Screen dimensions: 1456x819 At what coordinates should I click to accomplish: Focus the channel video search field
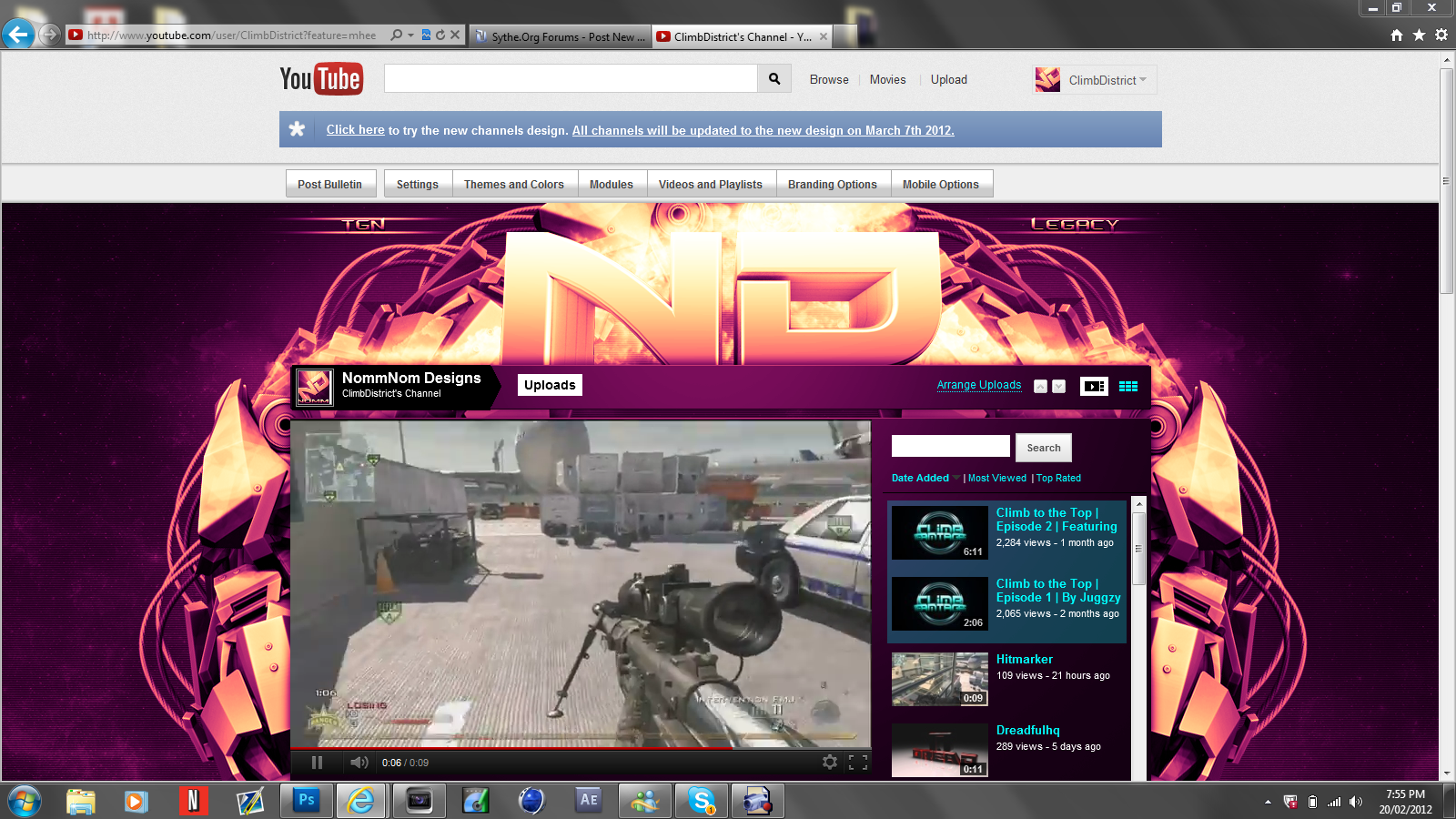pyautogui.click(x=951, y=446)
